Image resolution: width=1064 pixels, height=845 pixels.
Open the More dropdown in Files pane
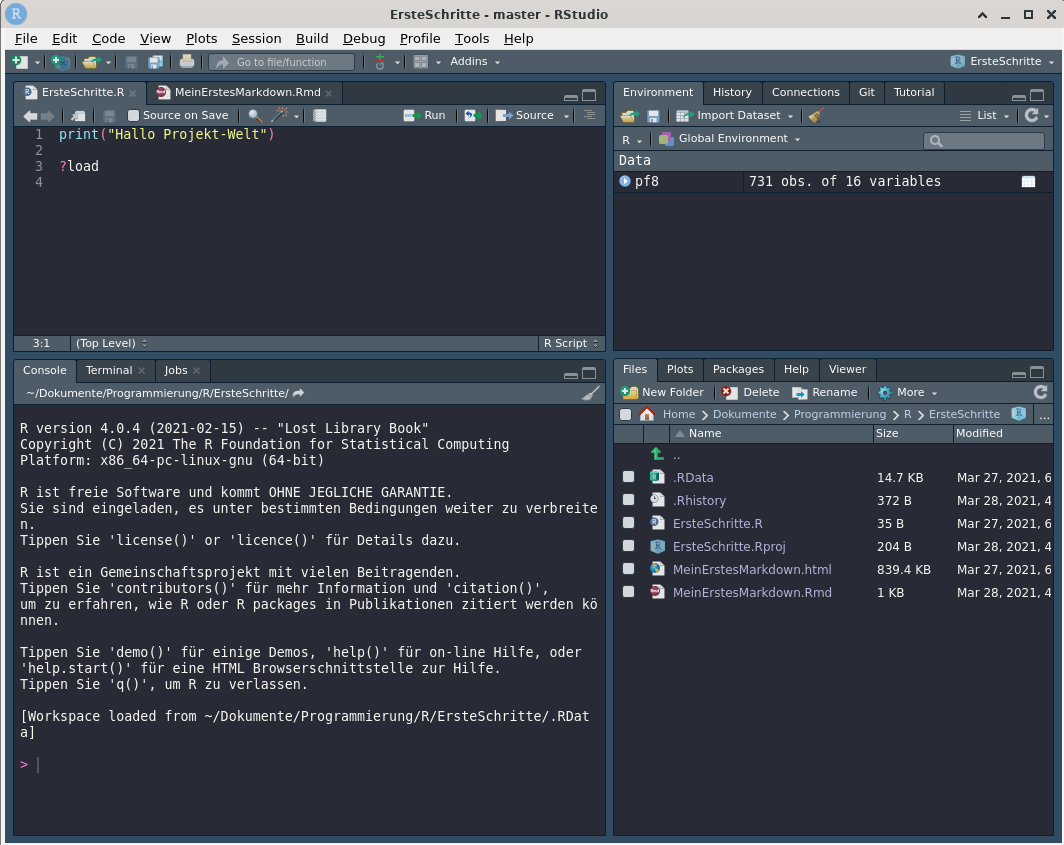(x=907, y=392)
